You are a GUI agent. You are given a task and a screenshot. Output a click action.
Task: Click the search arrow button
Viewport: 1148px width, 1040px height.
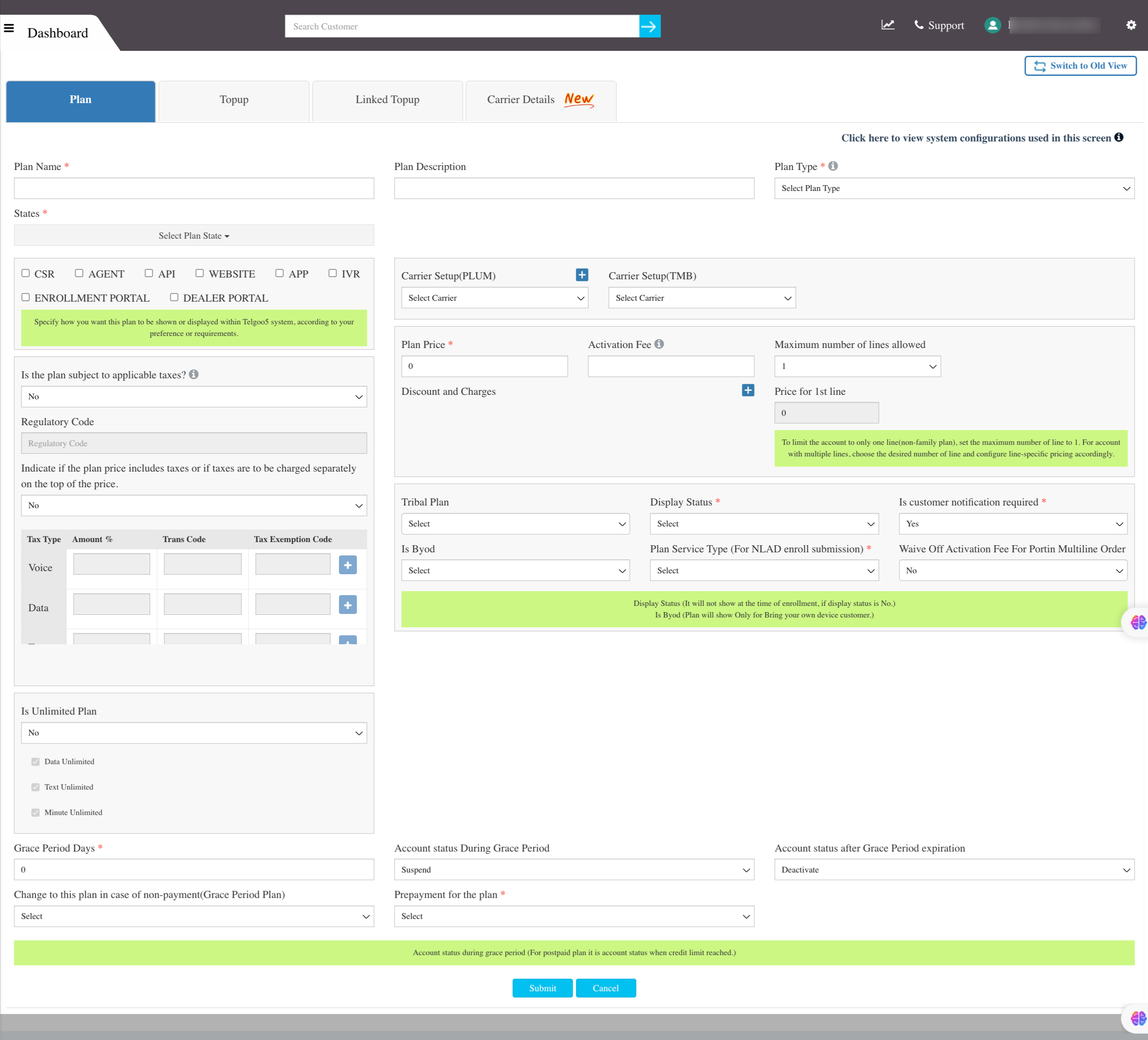(649, 26)
